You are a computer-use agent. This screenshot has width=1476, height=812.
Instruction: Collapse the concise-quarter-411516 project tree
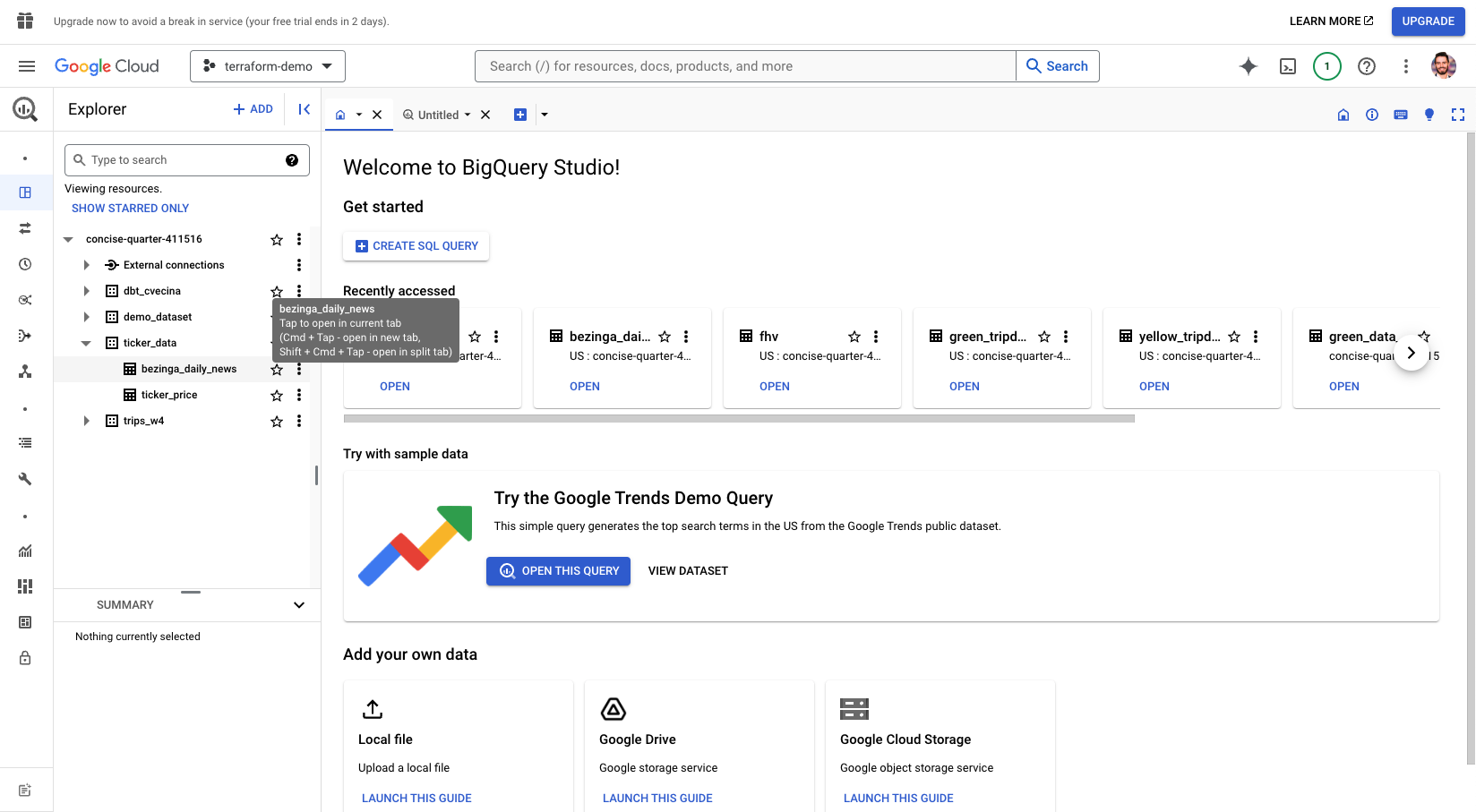tap(68, 239)
